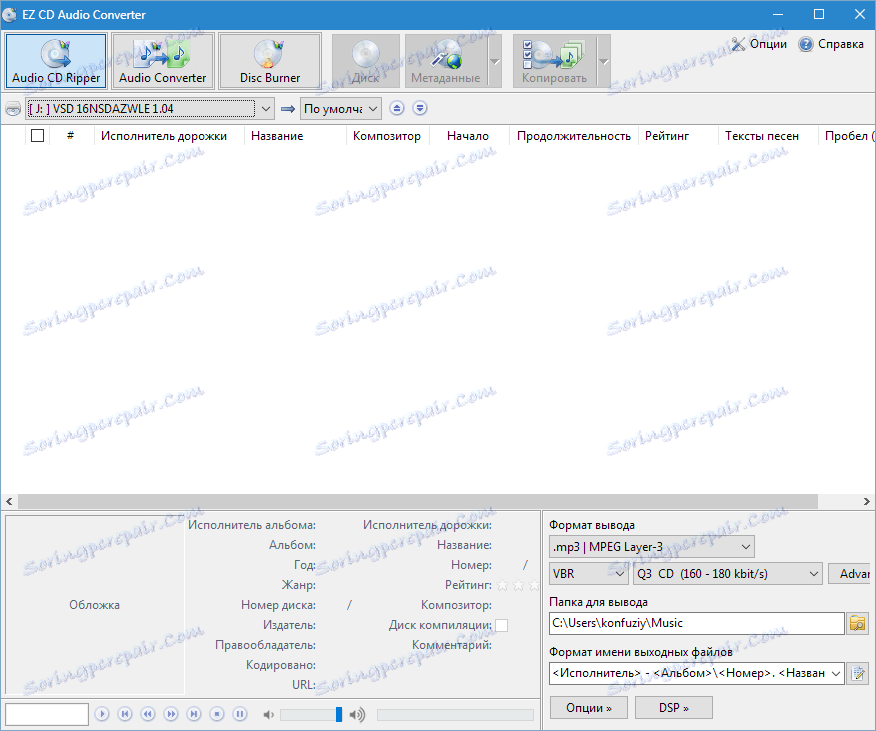Switch to Audio CD Ripper mode
Screen dimensions: 876x731
tap(56, 61)
